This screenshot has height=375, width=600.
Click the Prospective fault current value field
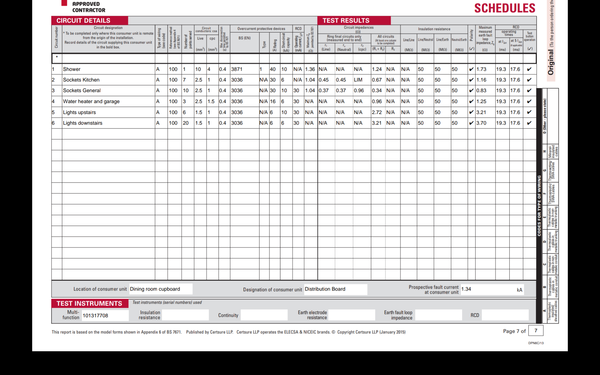(492, 290)
